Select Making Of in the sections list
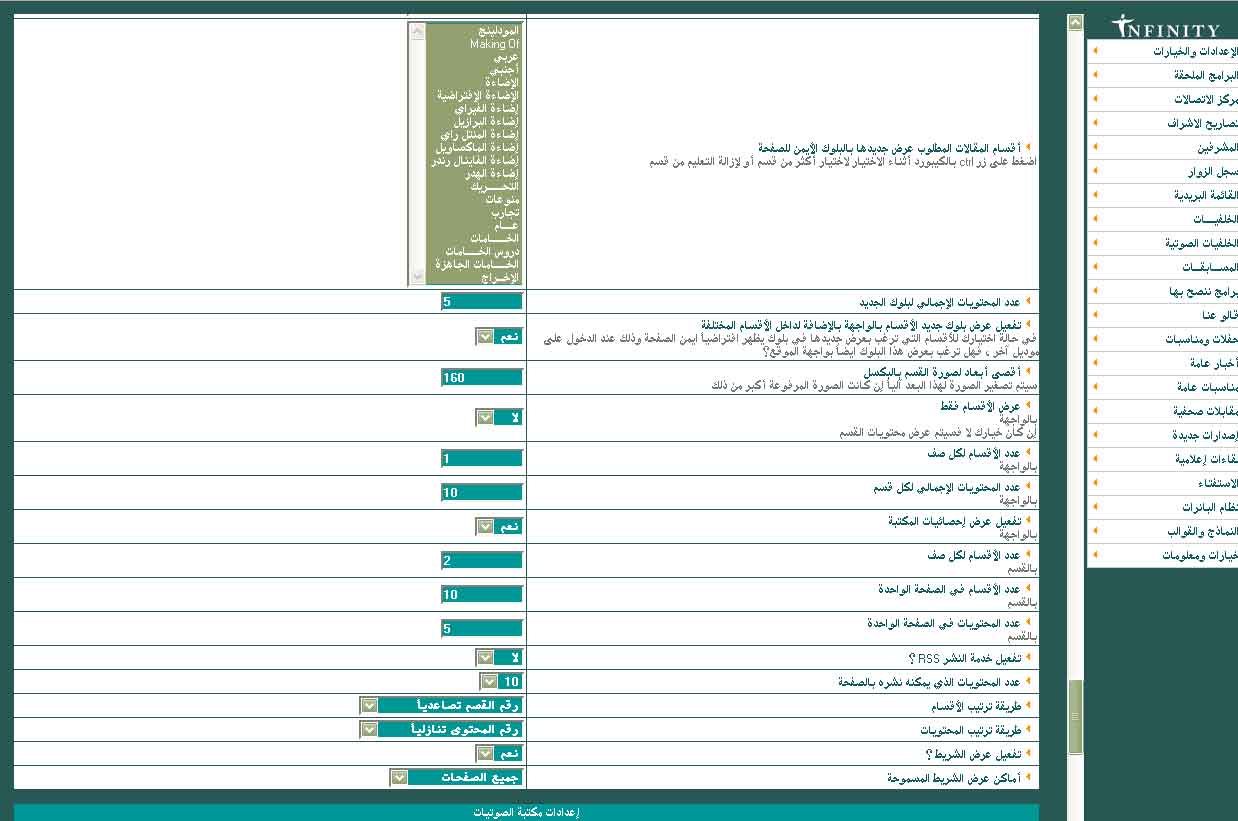The image size is (1238, 821). [x=473, y=44]
